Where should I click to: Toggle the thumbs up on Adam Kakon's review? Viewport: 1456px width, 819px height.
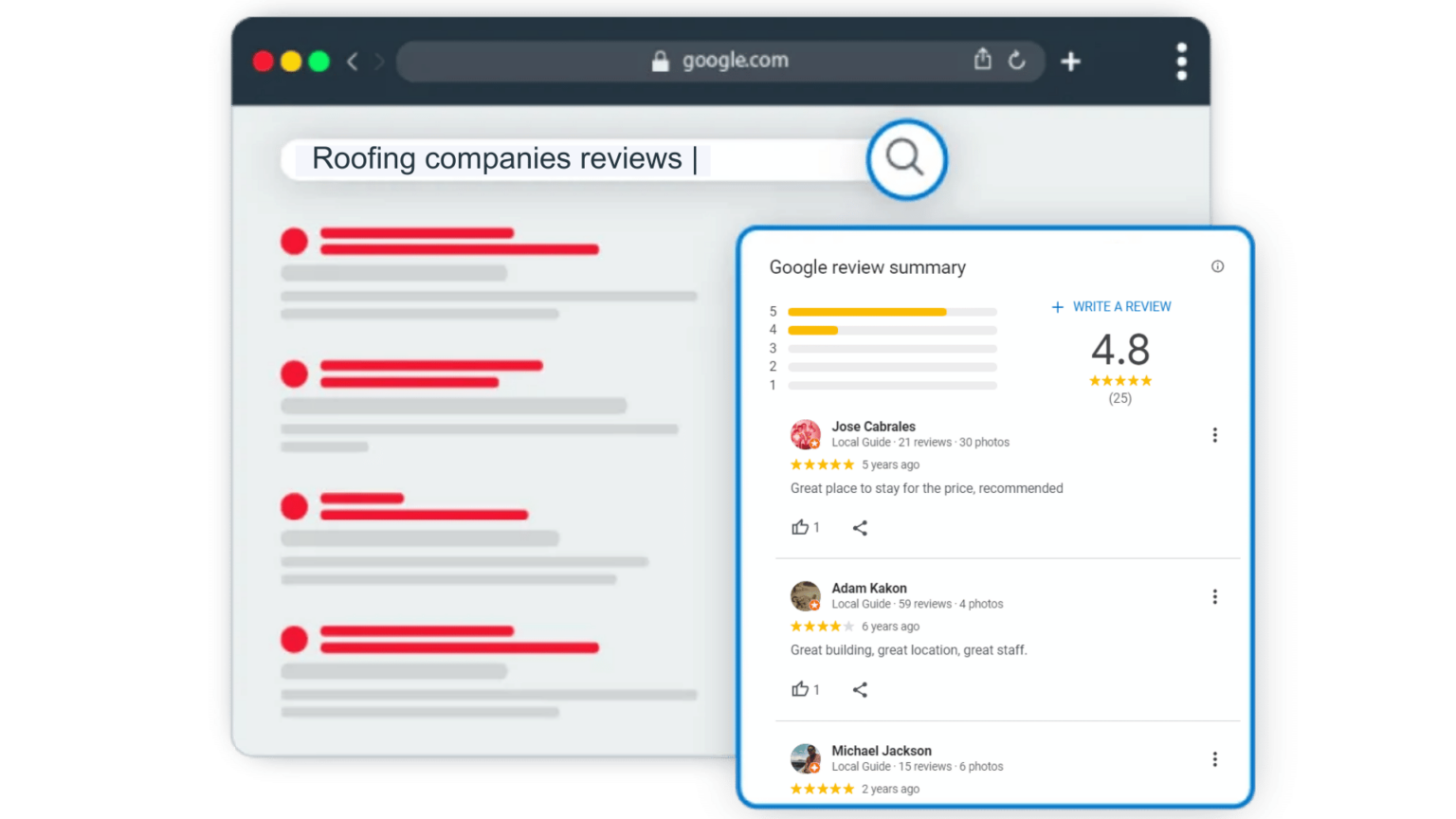coord(801,689)
